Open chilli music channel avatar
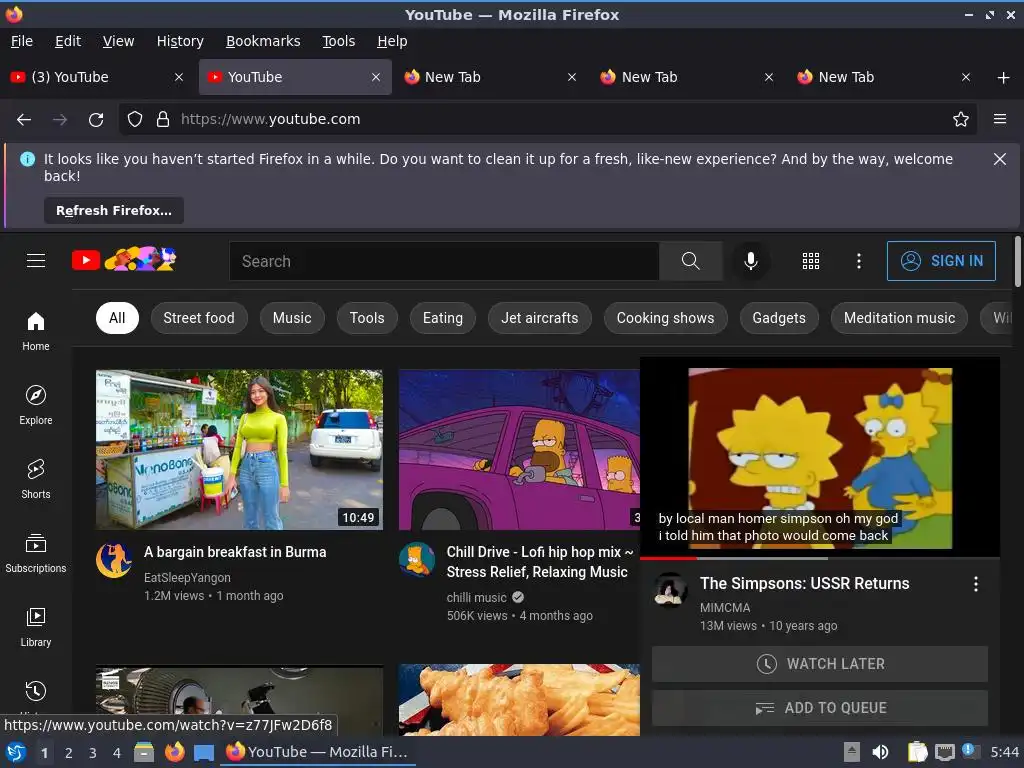This screenshot has width=1024, height=768. pyautogui.click(x=417, y=560)
